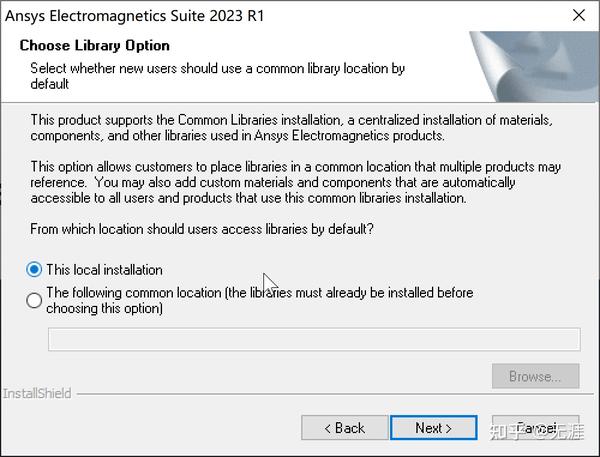Choose the "following common location" radio button
The height and width of the screenshot is (457, 600).
[34, 300]
